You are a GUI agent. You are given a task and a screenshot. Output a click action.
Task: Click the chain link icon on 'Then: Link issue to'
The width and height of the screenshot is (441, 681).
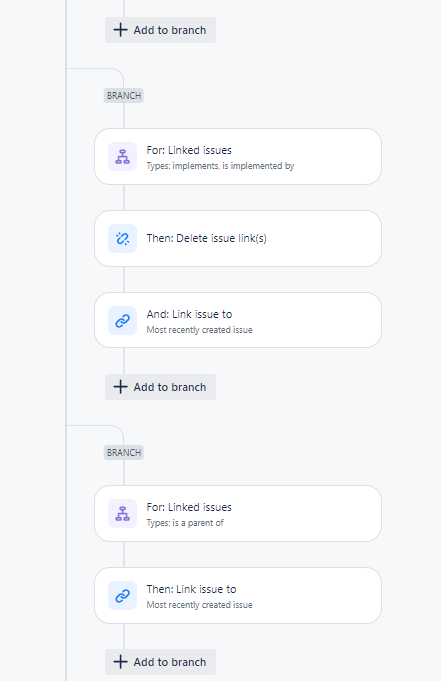pos(123,595)
